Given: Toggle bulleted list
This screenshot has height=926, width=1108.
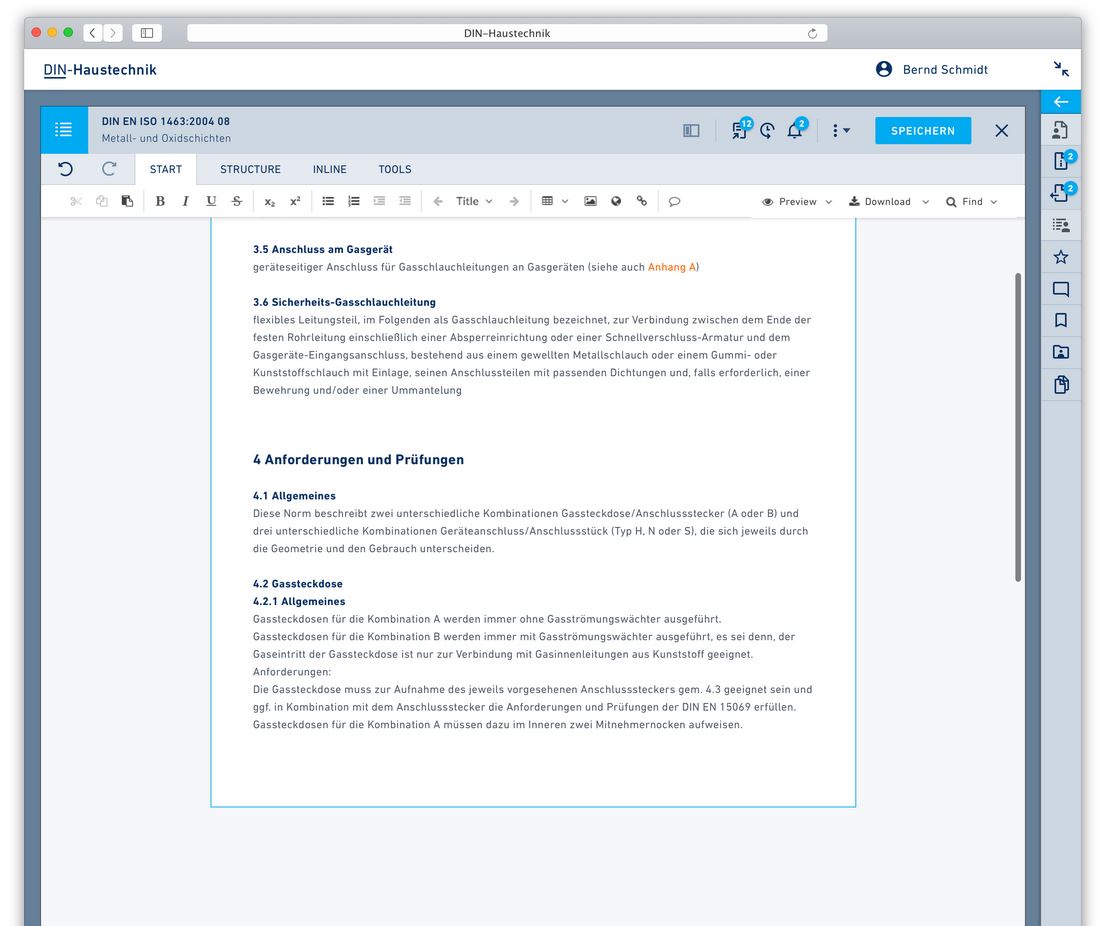Looking at the screenshot, I should (328, 201).
